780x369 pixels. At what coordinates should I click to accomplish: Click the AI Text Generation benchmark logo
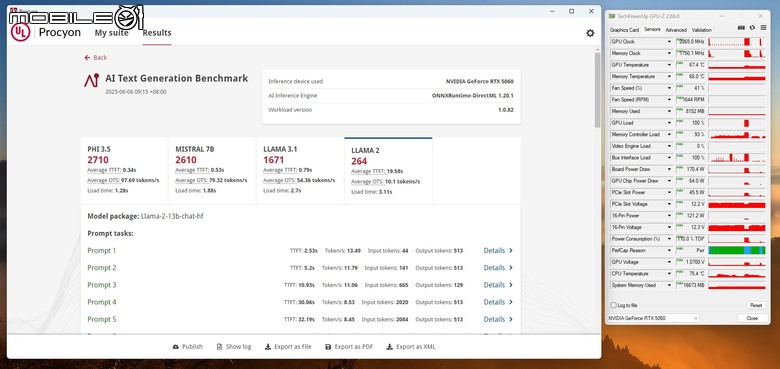92,81
